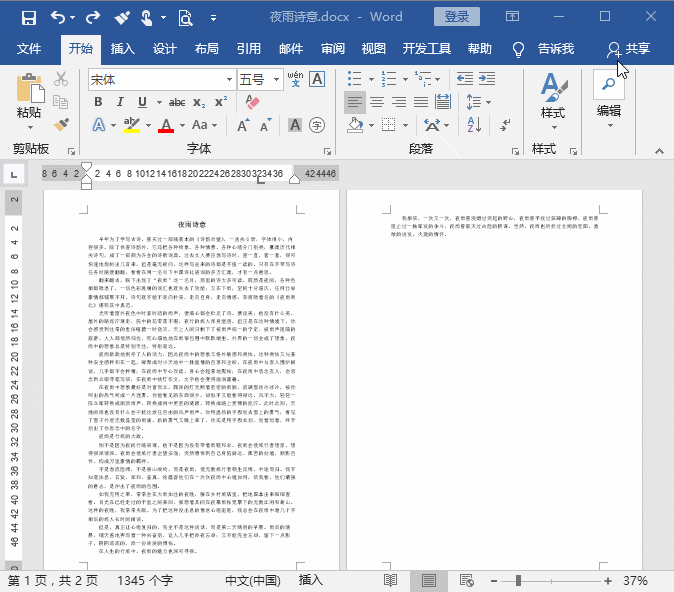The width and height of the screenshot is (674, 592).
Task: Toggle Bold formatting
Action: tap(98, 102)
